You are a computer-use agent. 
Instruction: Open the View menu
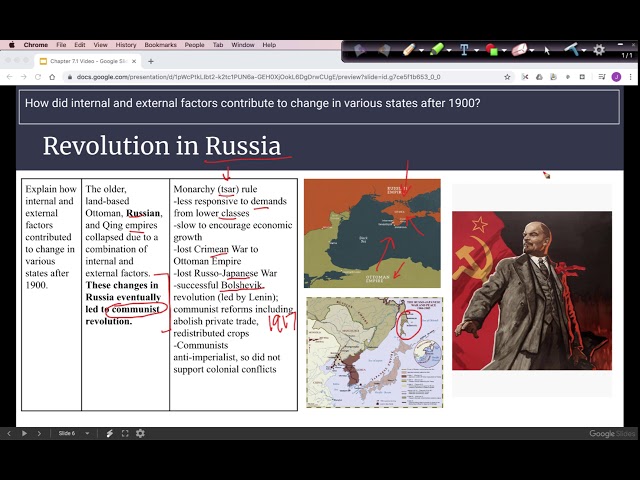click(x=100, y=45)
